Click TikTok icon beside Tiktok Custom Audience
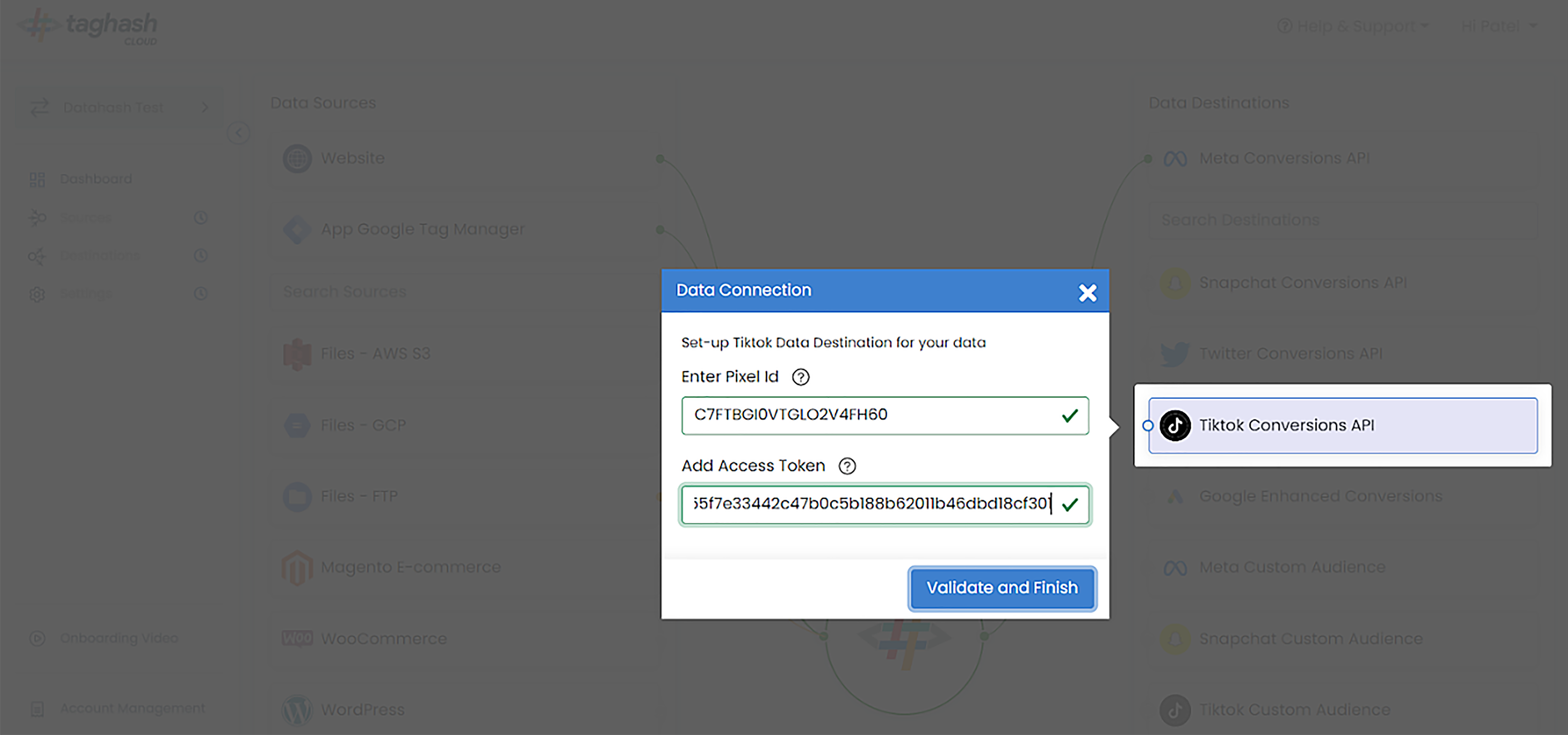The image size is (1568, 735). click(x=1175, y=710)
